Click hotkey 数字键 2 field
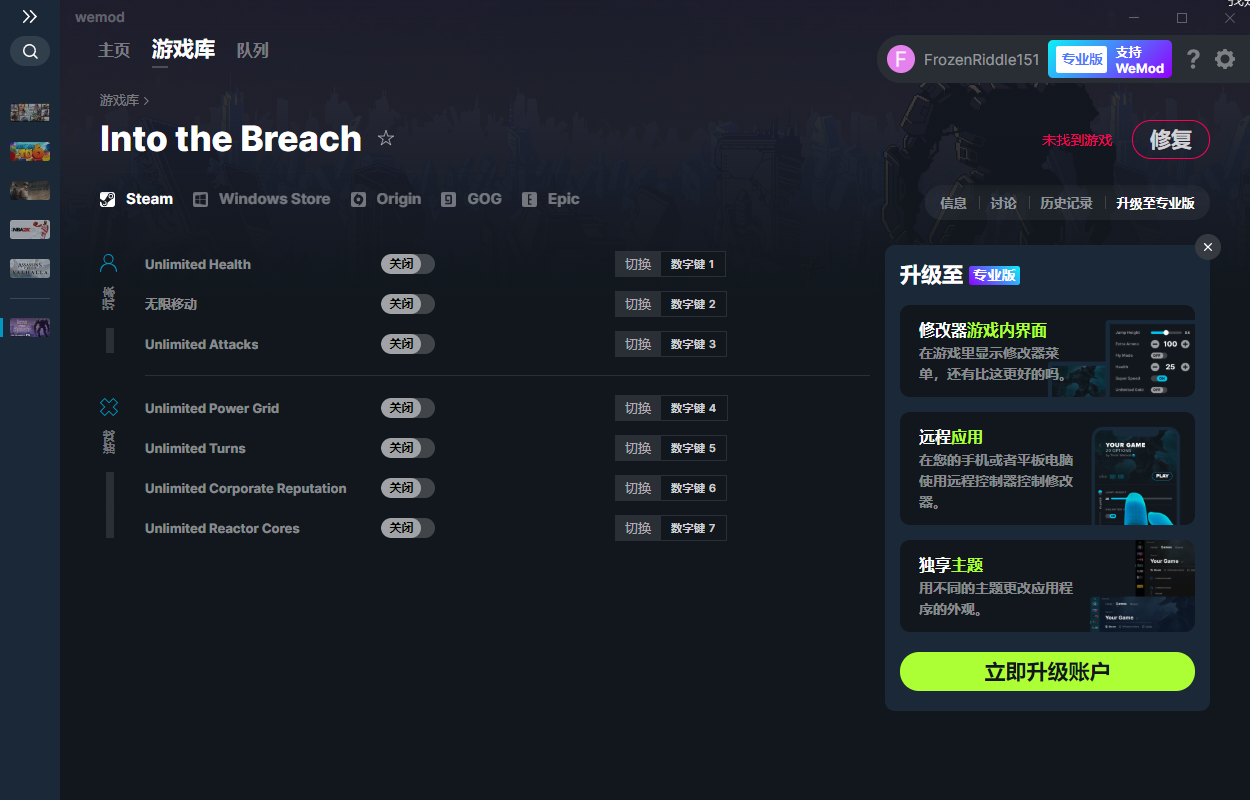Viewport: 1250px width, 800px height. [x=693, y=304]
